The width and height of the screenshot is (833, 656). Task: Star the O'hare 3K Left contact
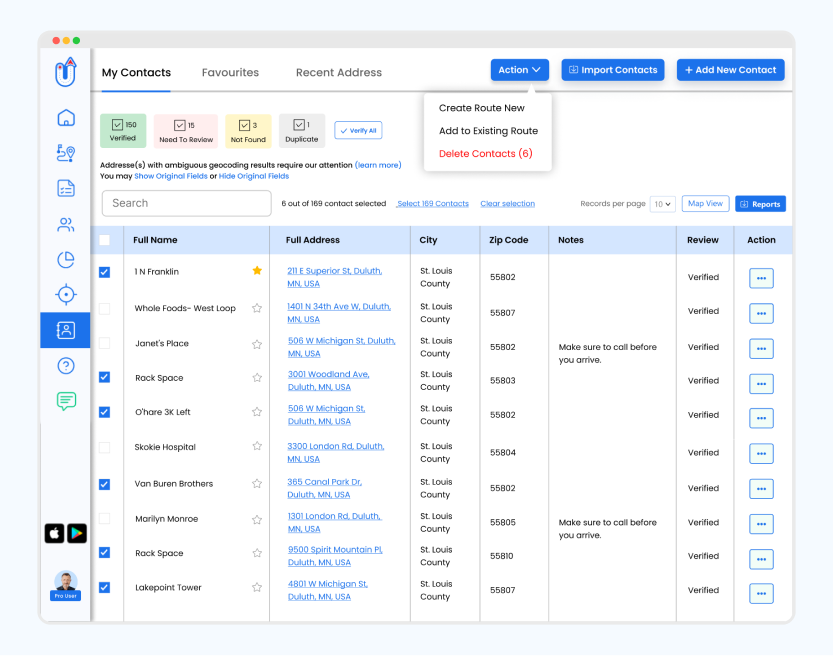pyautogui.click(x=257, y=412)
